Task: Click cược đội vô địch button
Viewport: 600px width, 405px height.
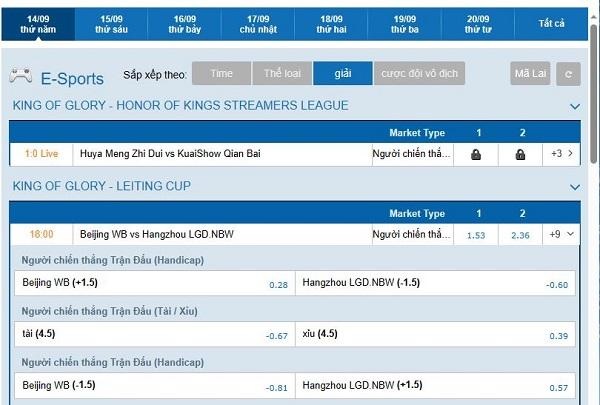Action: click(420, 73)
